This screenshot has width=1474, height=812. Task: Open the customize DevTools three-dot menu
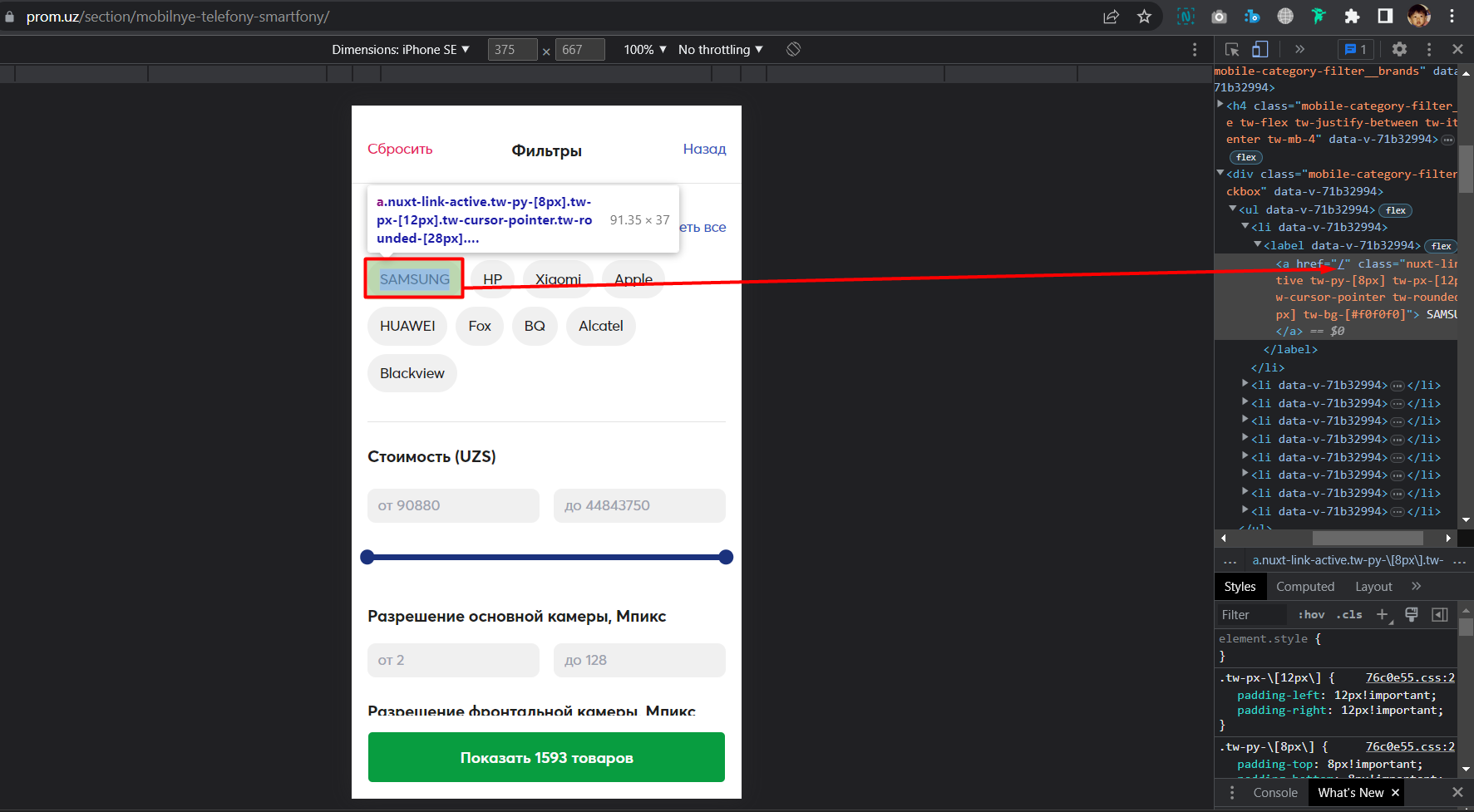click(x=1429, y=50)
